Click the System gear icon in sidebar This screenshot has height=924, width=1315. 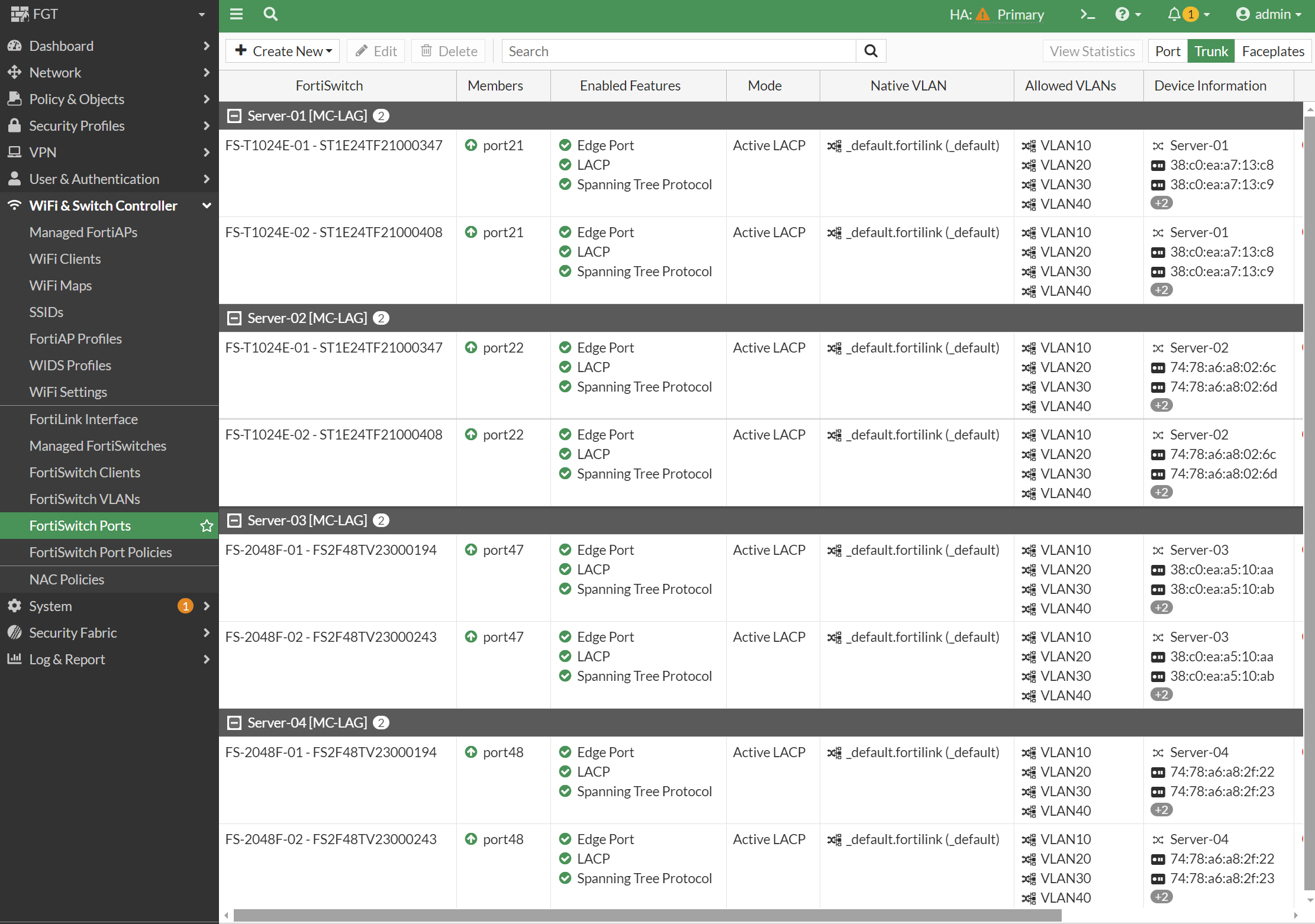[14, 606]
